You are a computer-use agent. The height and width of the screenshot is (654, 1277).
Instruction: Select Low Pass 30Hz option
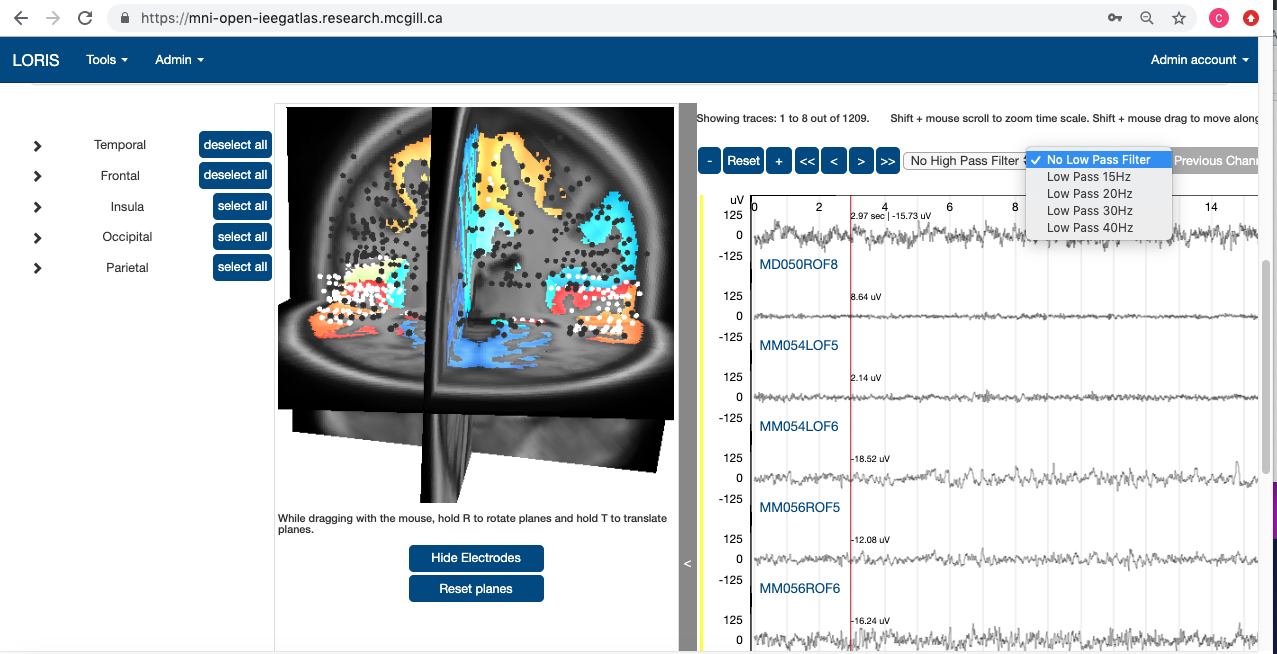(x=1089, y=211)
